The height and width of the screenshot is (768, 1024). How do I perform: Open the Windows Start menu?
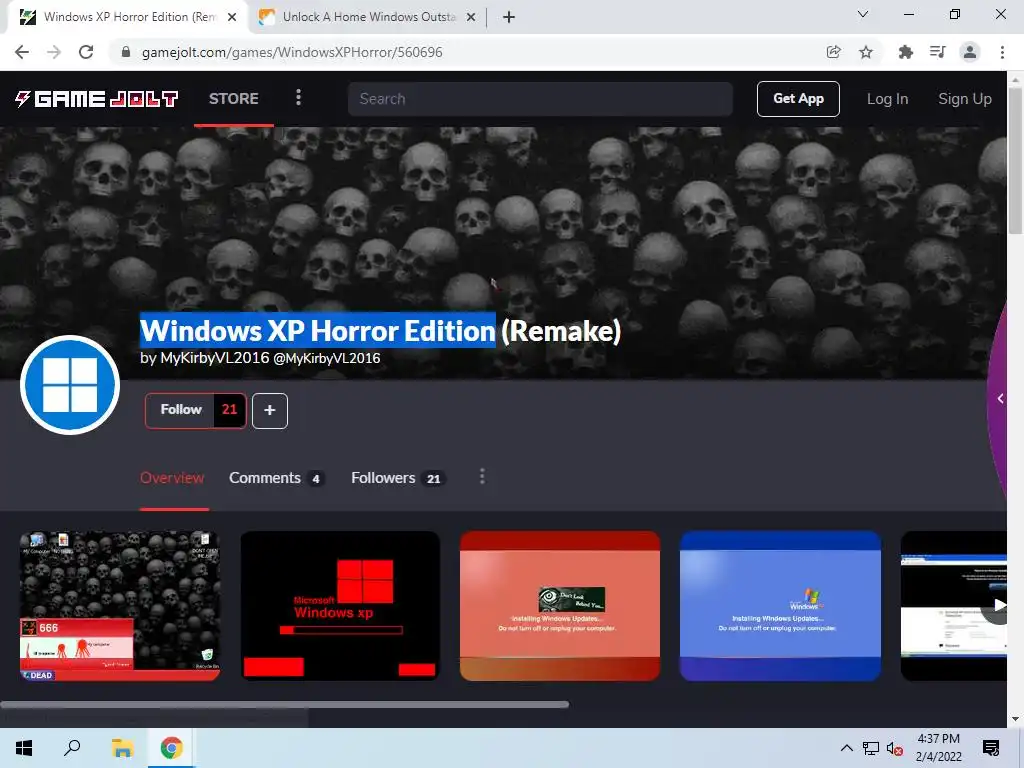[x=24, y=748]
